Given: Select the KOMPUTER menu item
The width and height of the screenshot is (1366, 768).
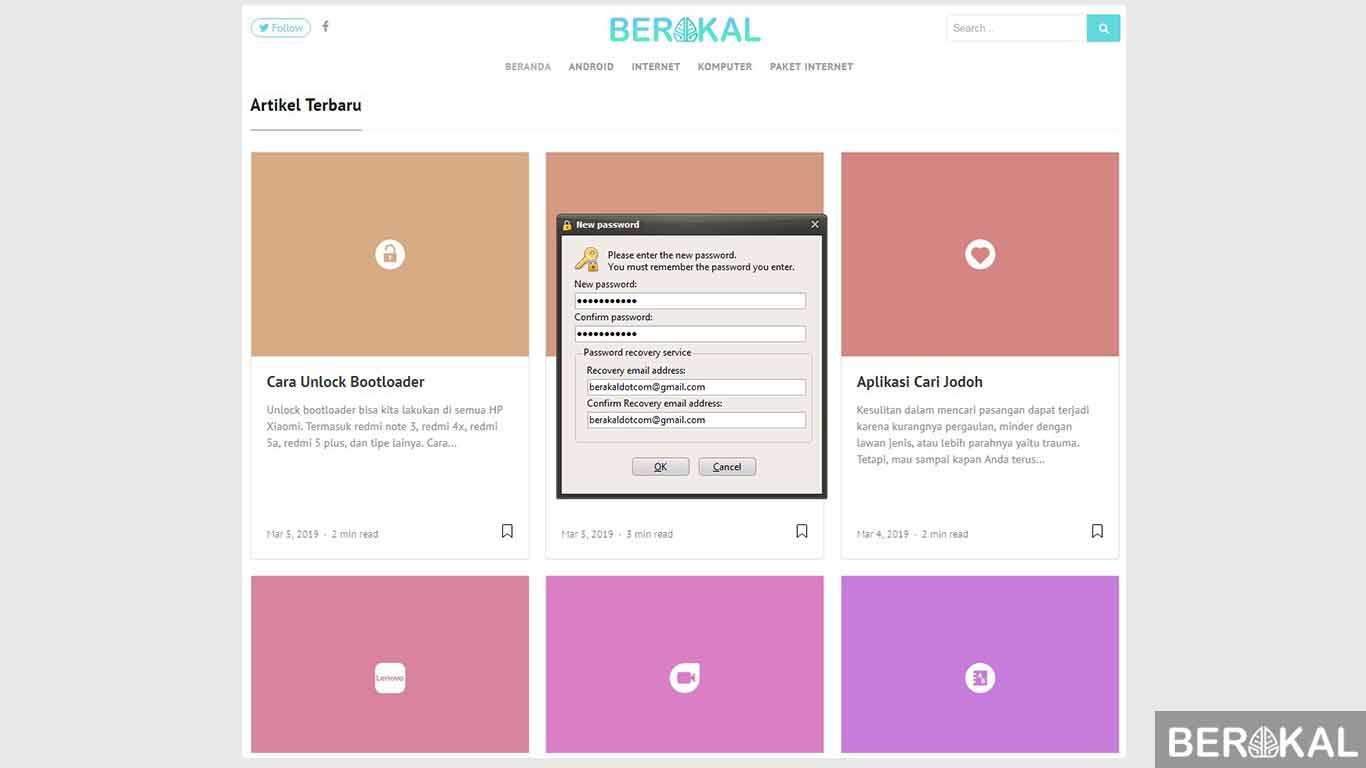Looking at the screenshot, I should click(725, 67).
